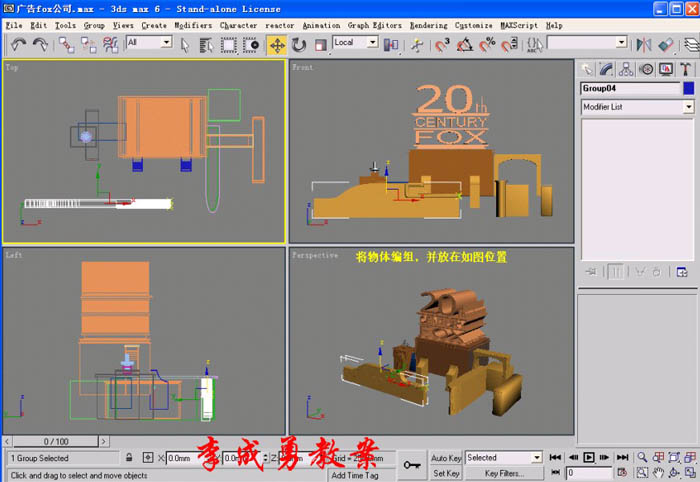Open selection filter All dropdown
Image resolution: width=700 pixels, height=482 pixels.
167,42
